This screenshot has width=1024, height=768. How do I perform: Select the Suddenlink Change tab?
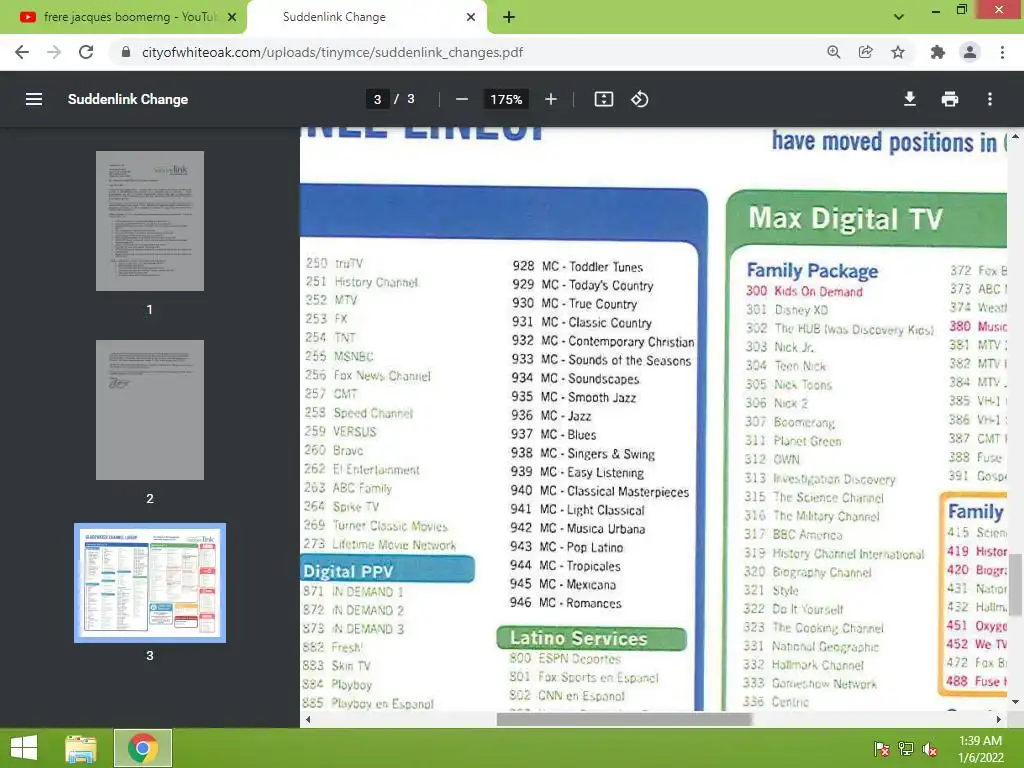coord(368,17)
